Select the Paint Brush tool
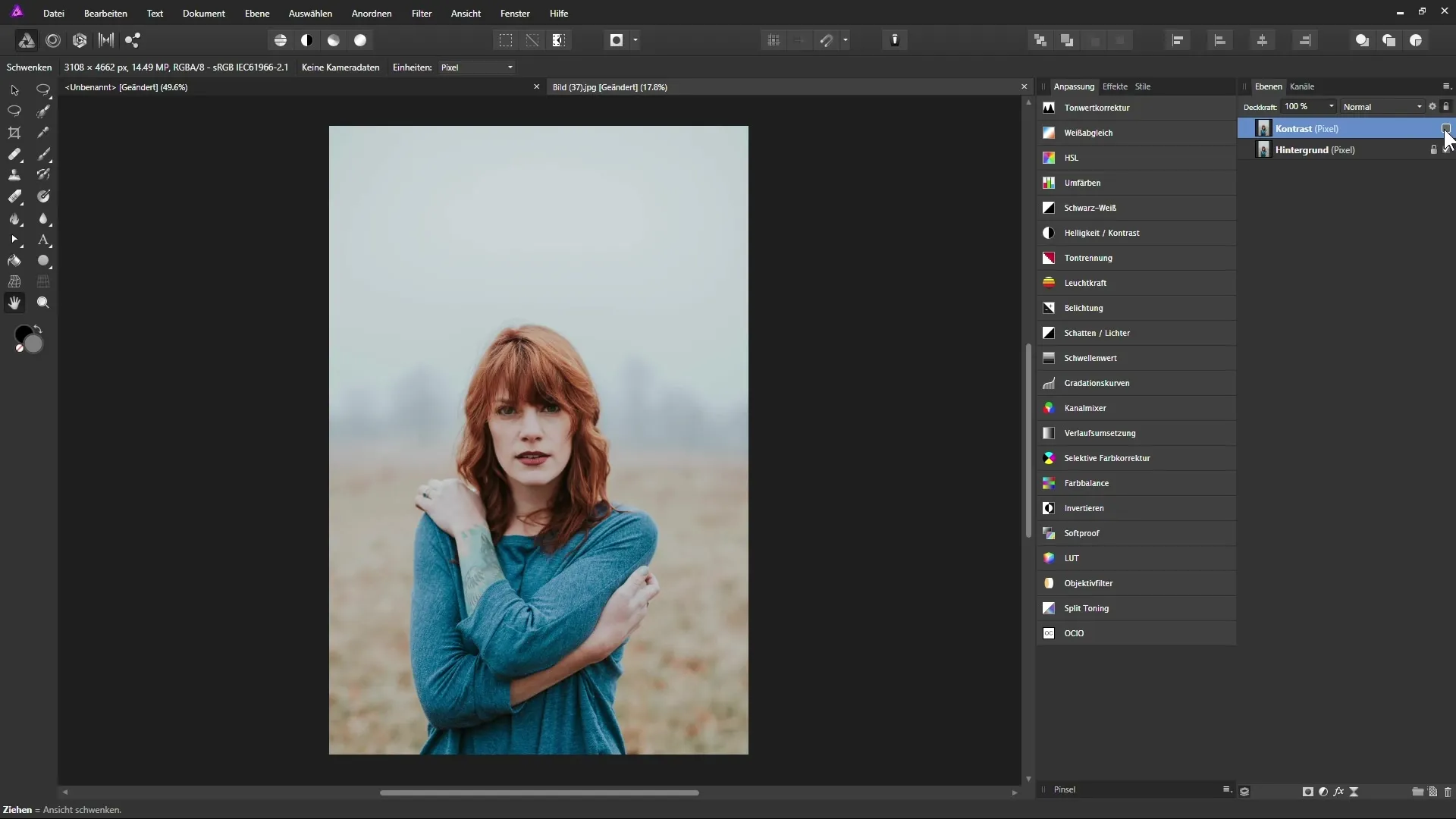 pyautogui.click(x=43, y=154)
